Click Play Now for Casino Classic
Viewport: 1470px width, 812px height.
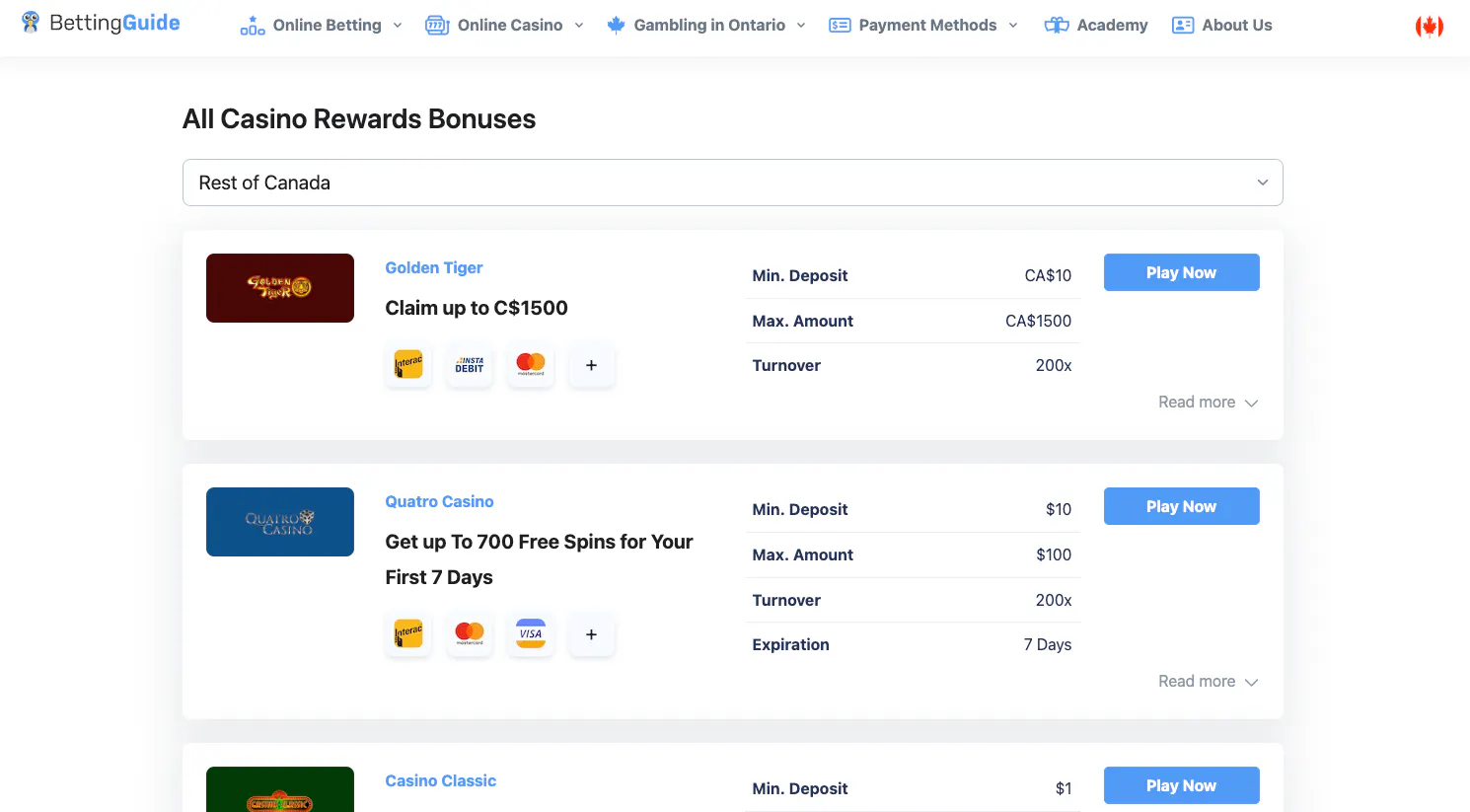pyautogui.click(x=1182, y=785)
